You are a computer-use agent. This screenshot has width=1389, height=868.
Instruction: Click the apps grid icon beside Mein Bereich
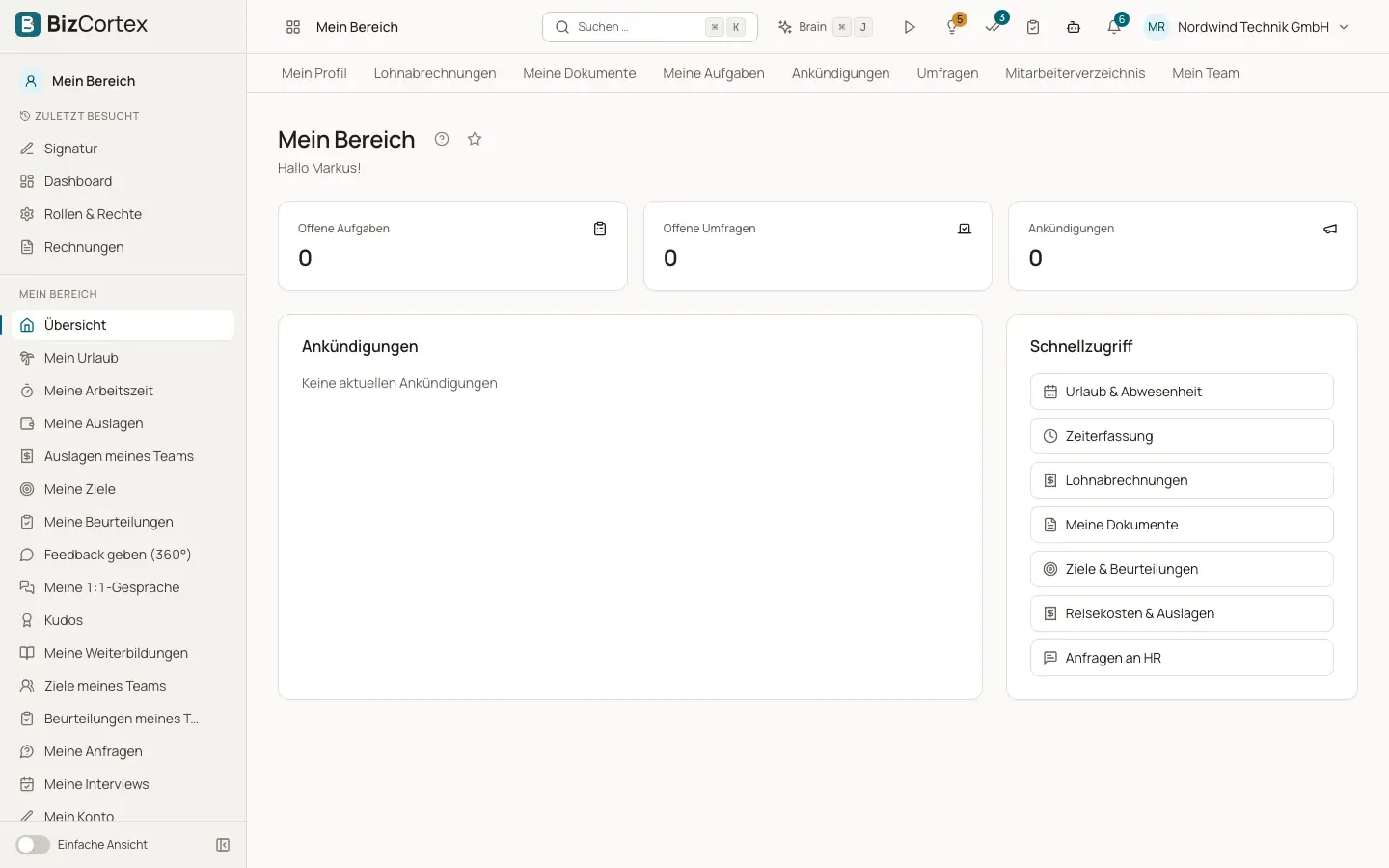pyautogui.click(x=293, y=27)
